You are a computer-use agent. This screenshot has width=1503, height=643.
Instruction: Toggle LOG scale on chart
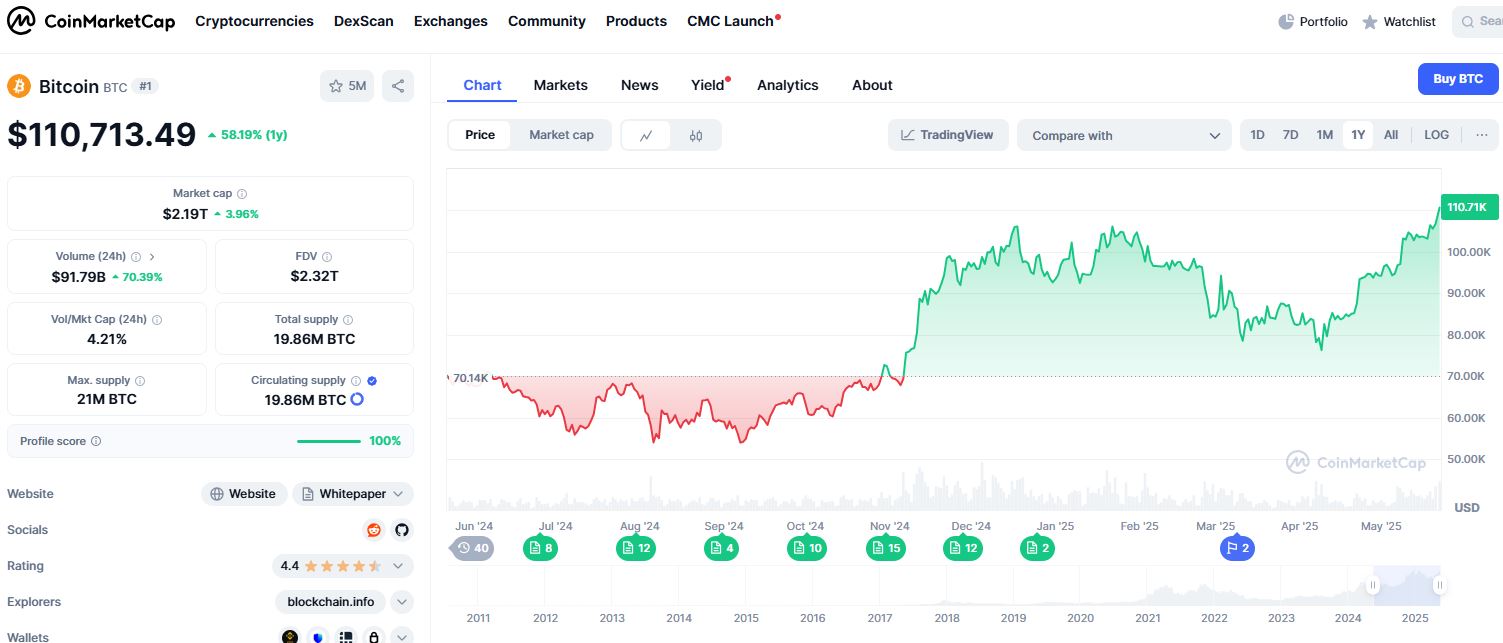pos(1436,135)
